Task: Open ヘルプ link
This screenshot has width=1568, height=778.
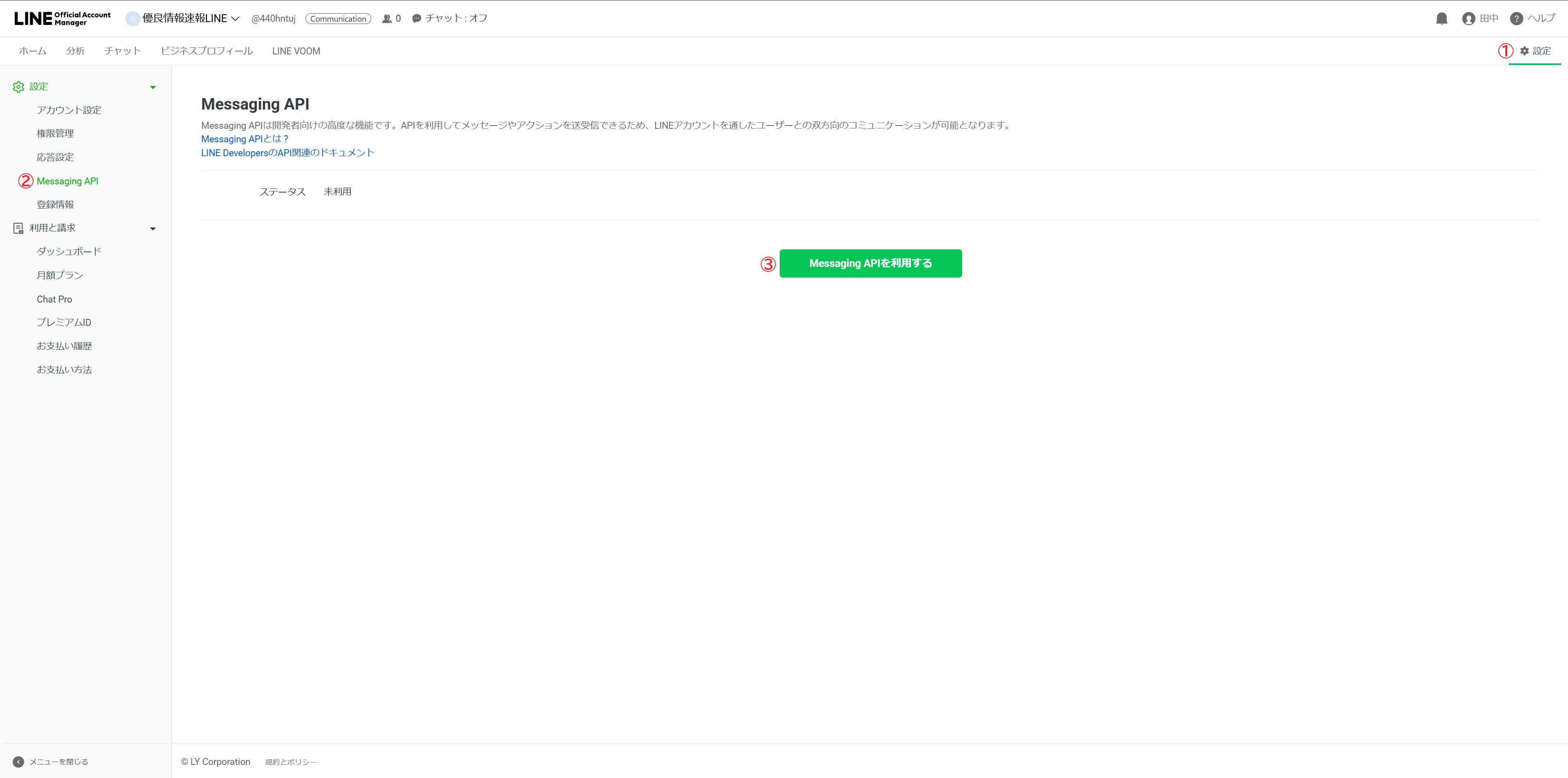Action: (x=1541, y=18)
